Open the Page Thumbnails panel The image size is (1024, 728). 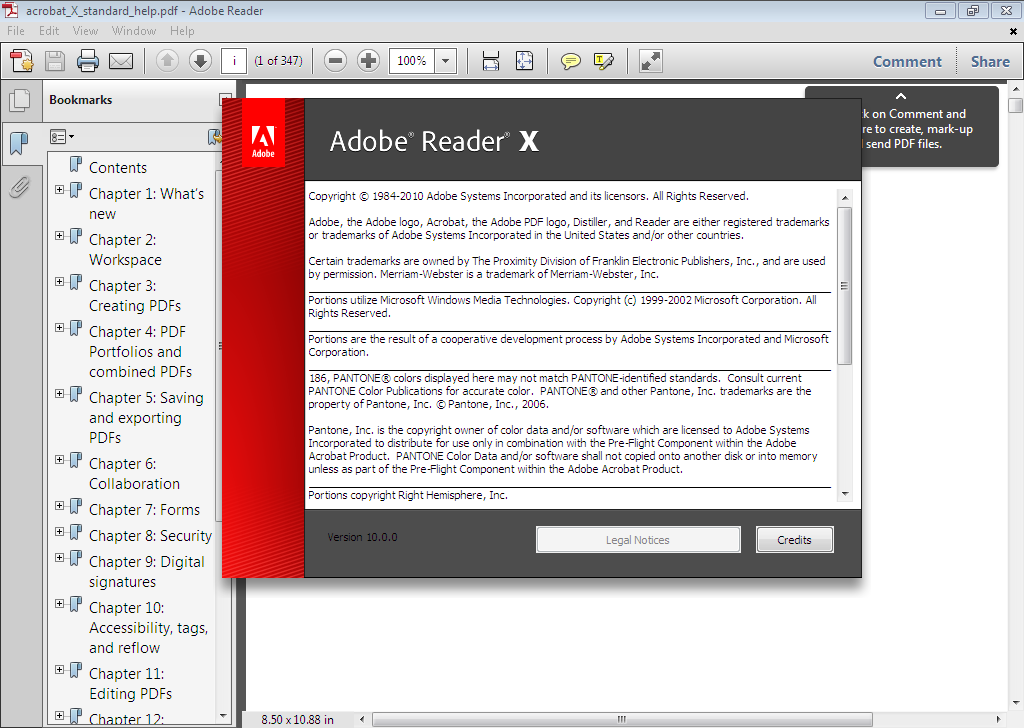(21, 99)
